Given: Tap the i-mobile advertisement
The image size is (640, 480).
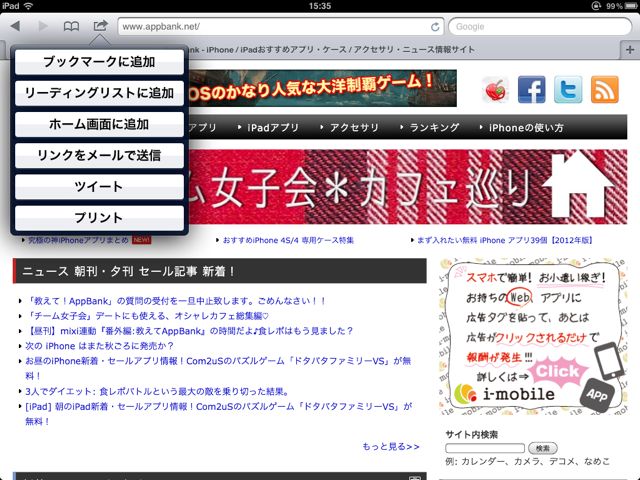Looking at the screenshot, I should (534, 336).
